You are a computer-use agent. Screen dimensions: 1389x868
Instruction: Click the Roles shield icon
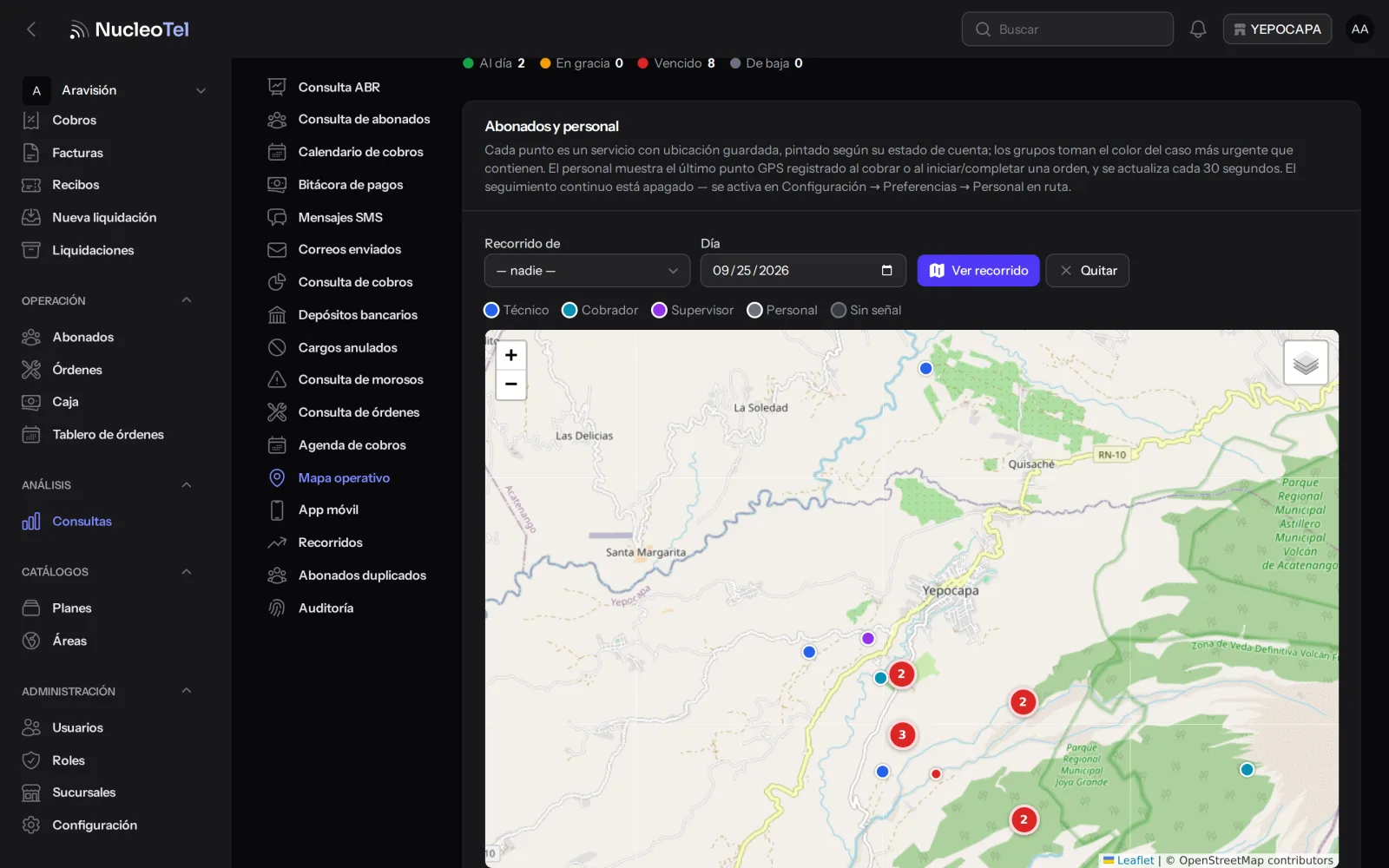(31, 760)
